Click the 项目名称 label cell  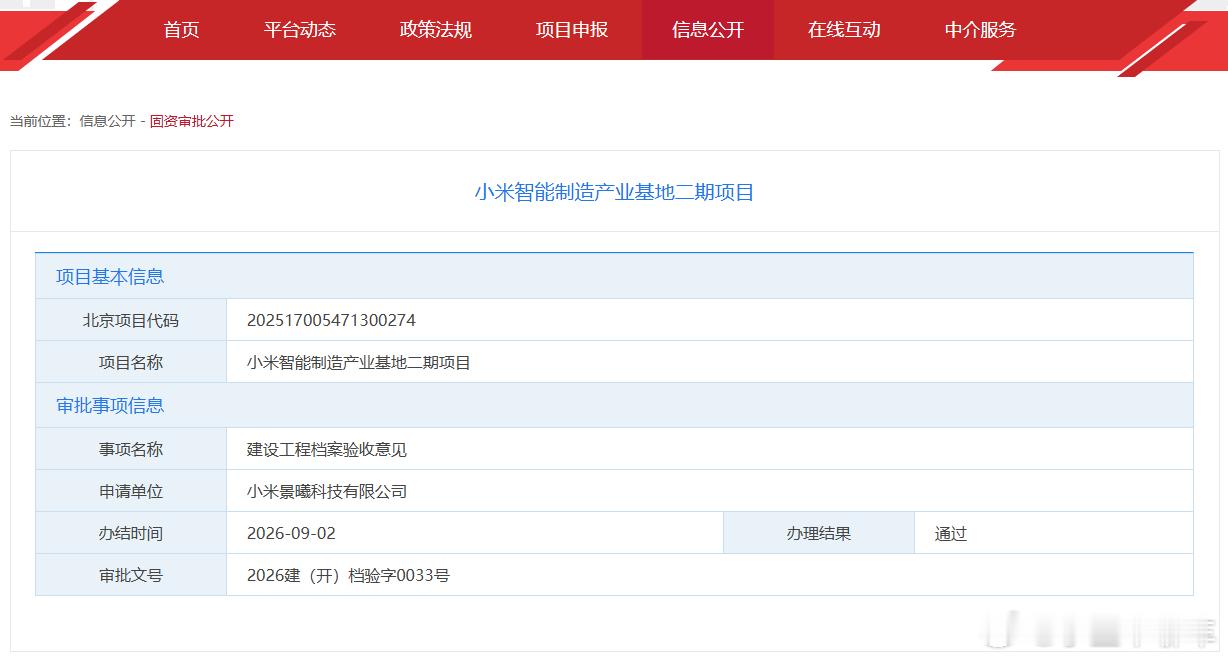pos(131,362)
